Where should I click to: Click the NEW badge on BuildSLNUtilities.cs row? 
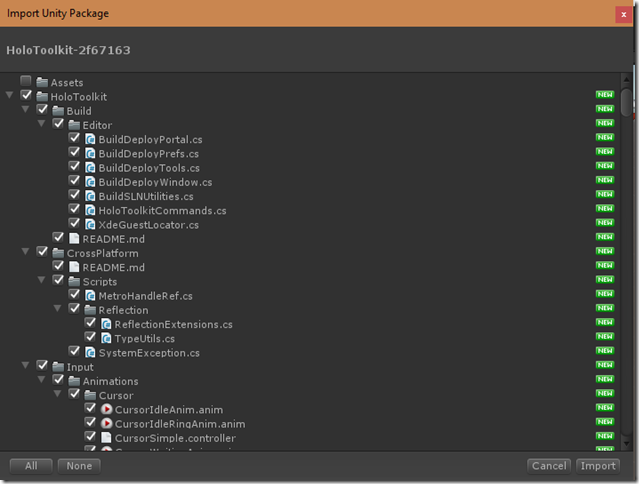tap(605, 194)
